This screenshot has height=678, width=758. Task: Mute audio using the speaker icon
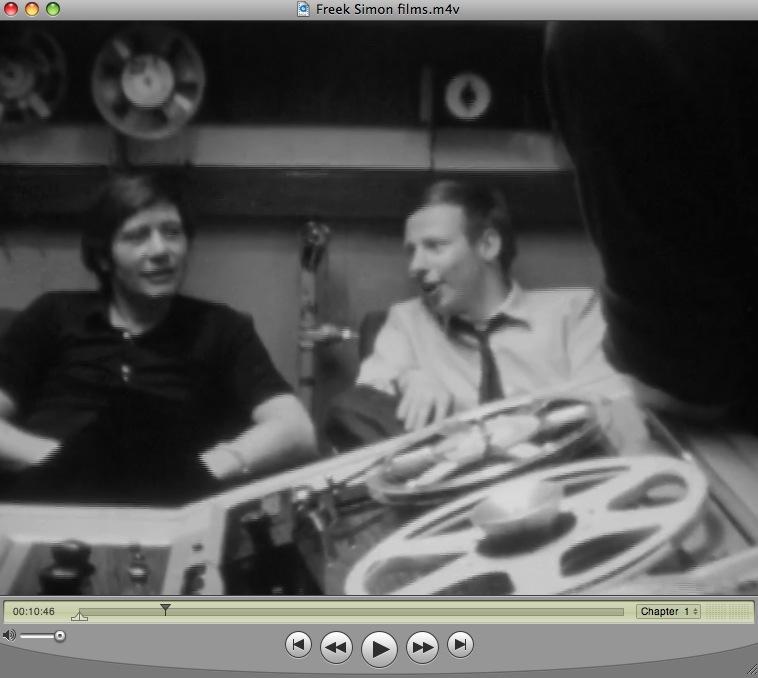(9, 636)
